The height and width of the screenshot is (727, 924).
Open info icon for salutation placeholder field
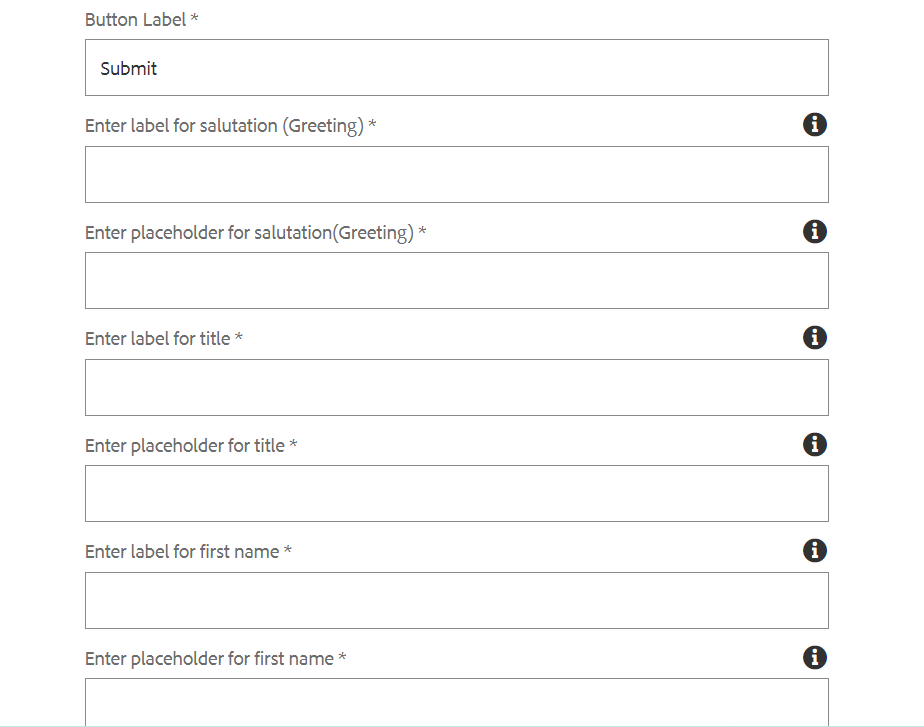point(814,232)
